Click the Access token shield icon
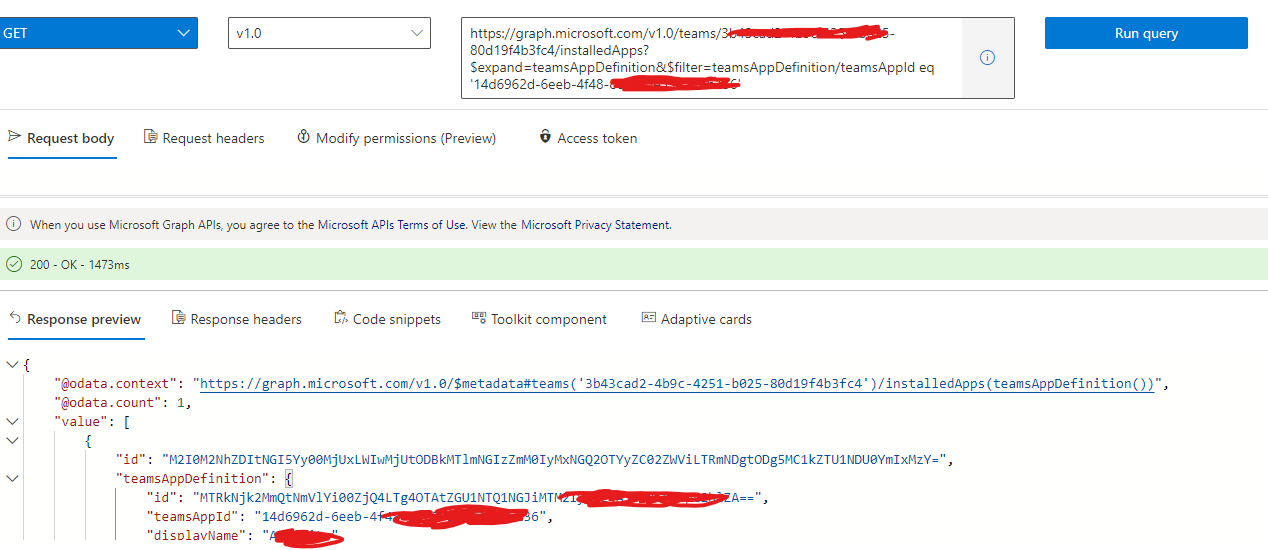The width and height of the screenshot is (1268, 550). point(545,137)
